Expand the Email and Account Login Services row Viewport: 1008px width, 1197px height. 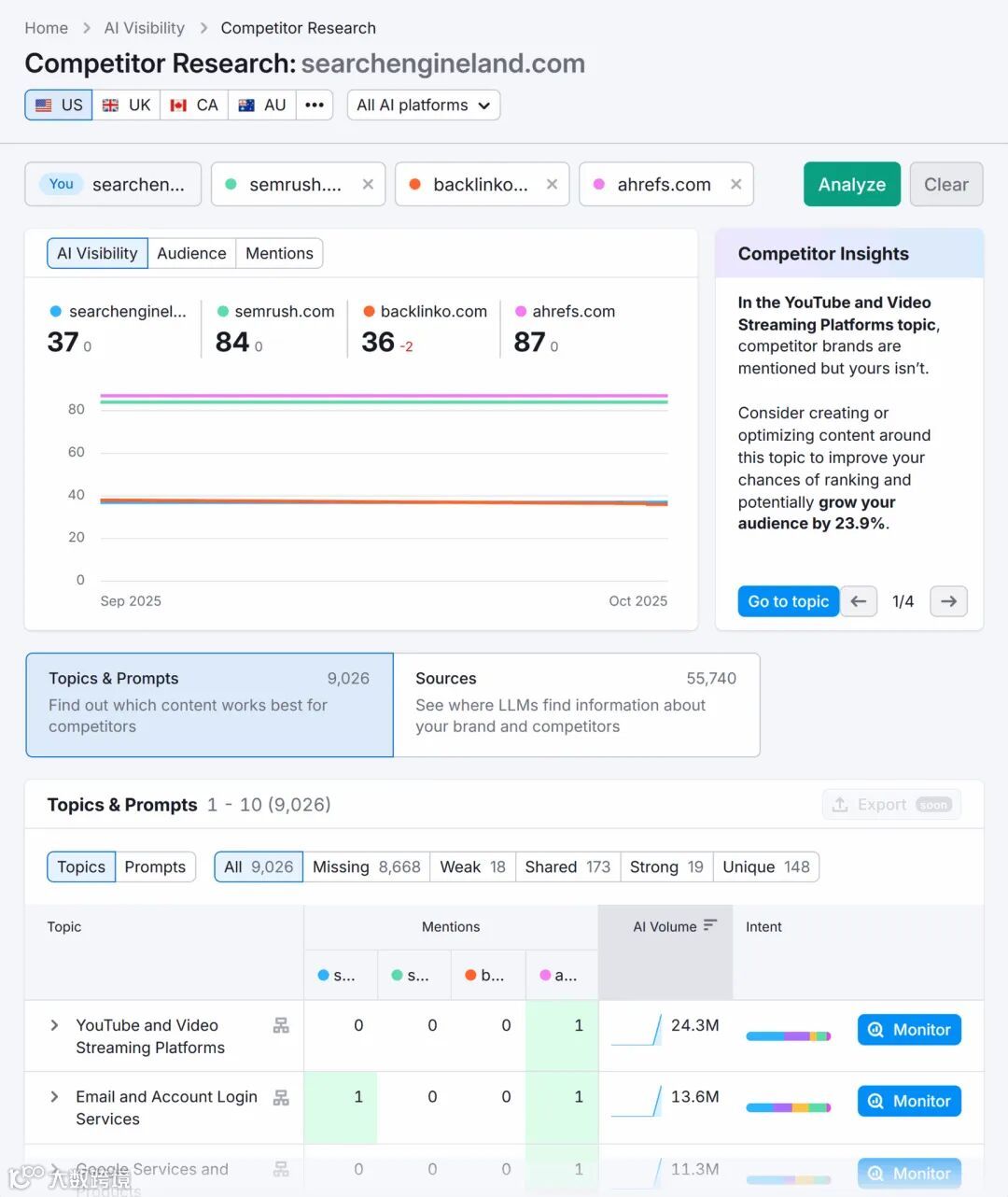coord(53,1096)
